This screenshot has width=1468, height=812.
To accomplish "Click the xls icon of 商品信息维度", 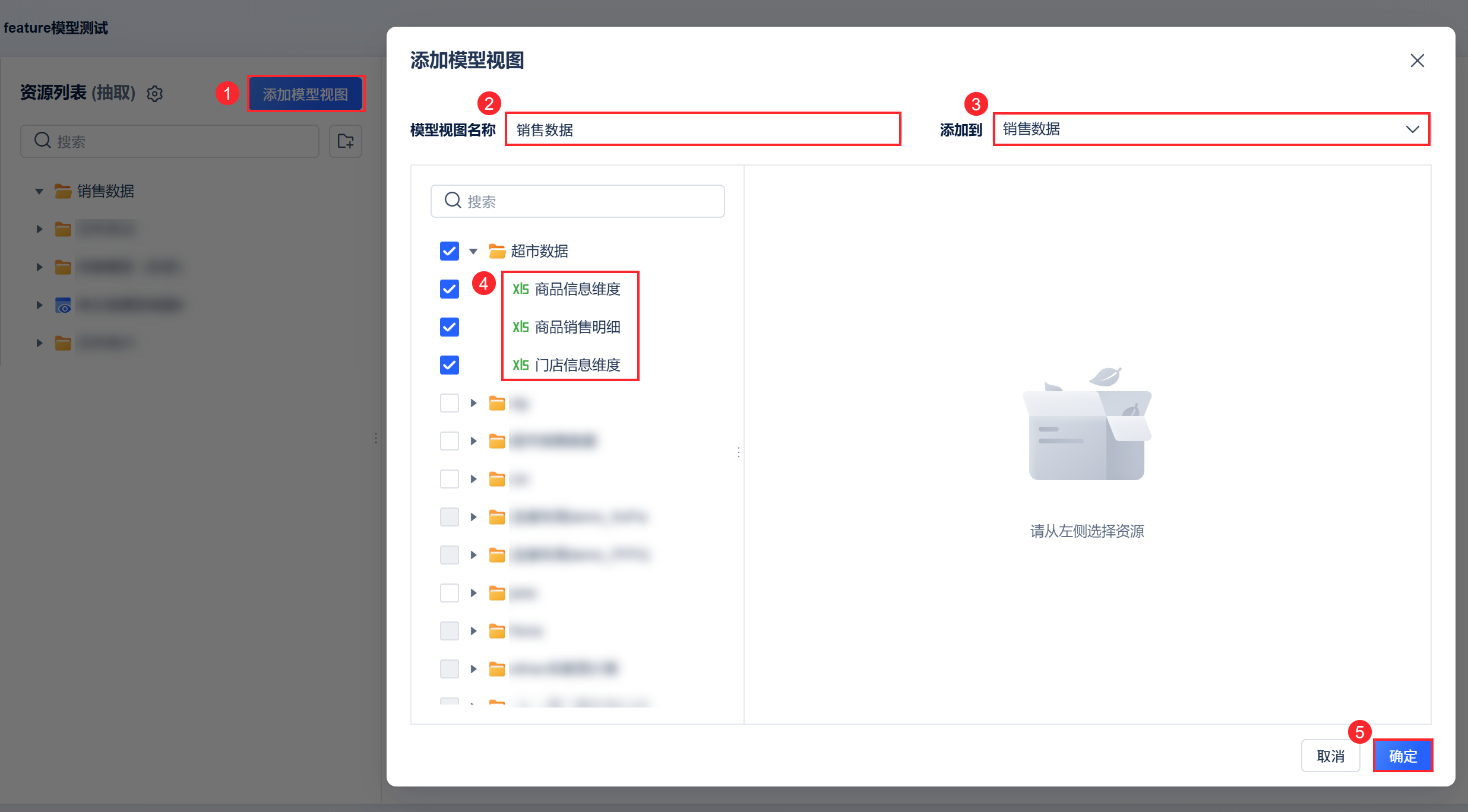I will [x=521, y=289].
